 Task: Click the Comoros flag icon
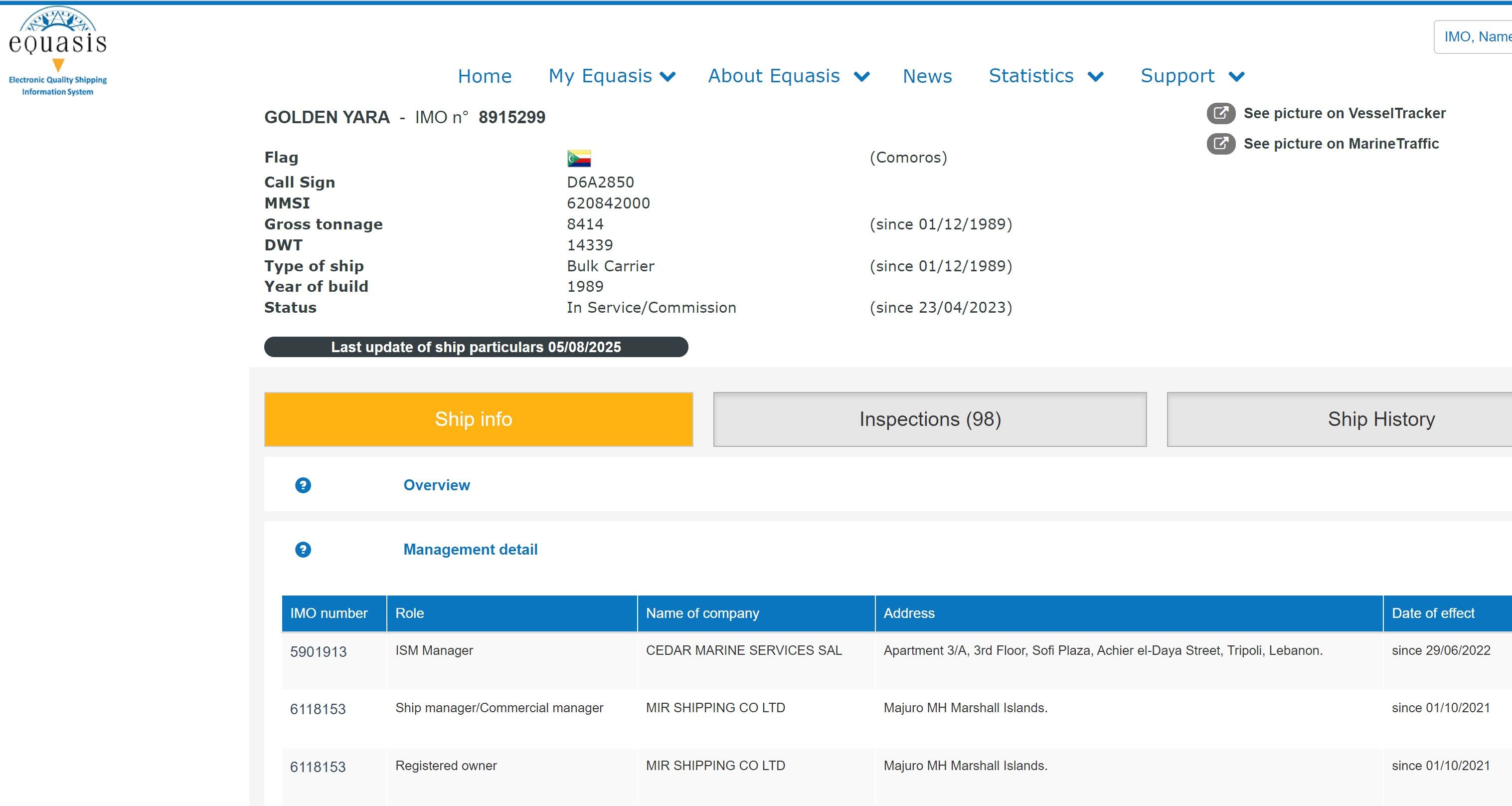579,158
